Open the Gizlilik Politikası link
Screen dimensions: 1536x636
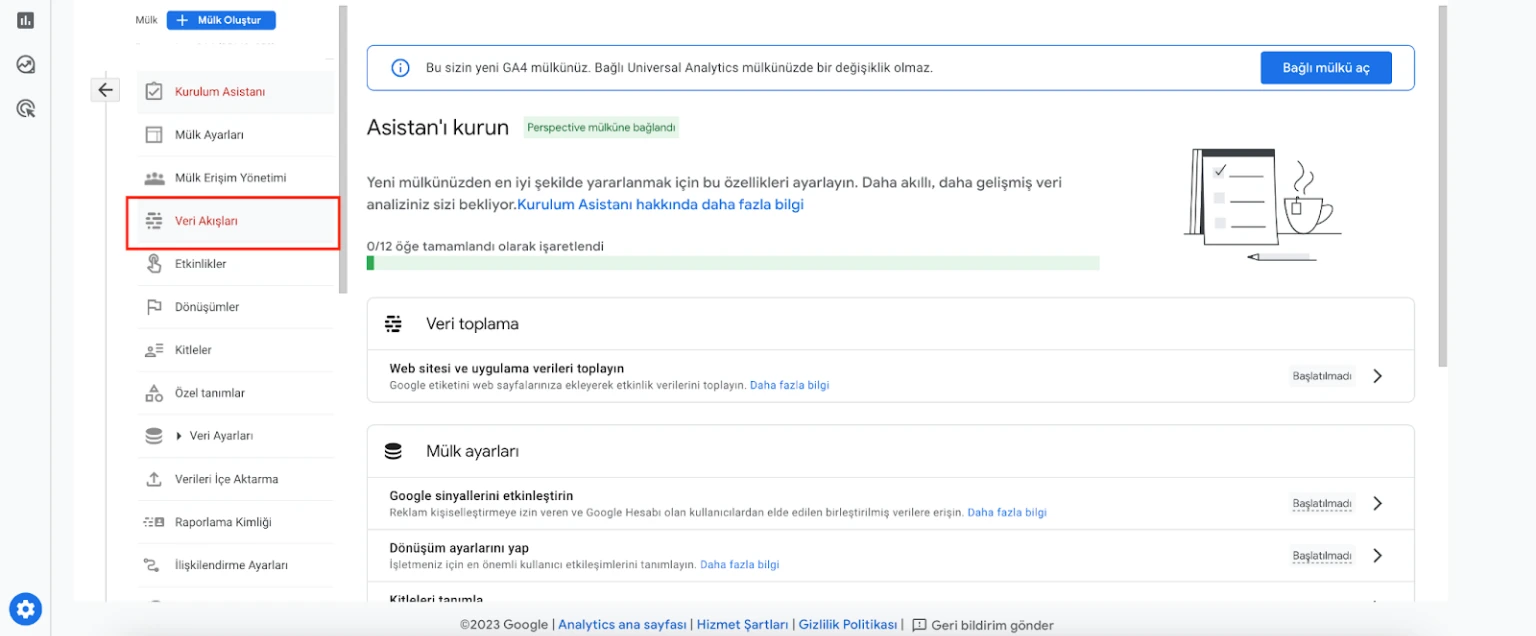(848, 623)
